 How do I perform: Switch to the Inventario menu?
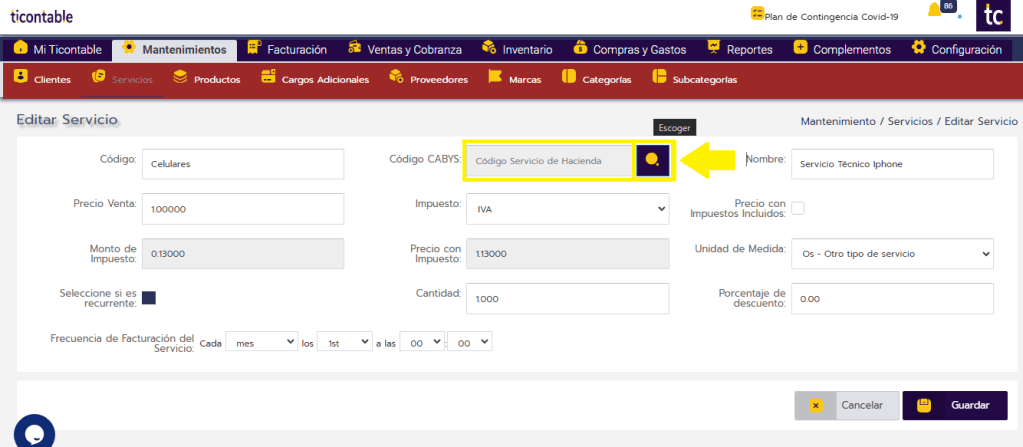(x=517, y=49)
